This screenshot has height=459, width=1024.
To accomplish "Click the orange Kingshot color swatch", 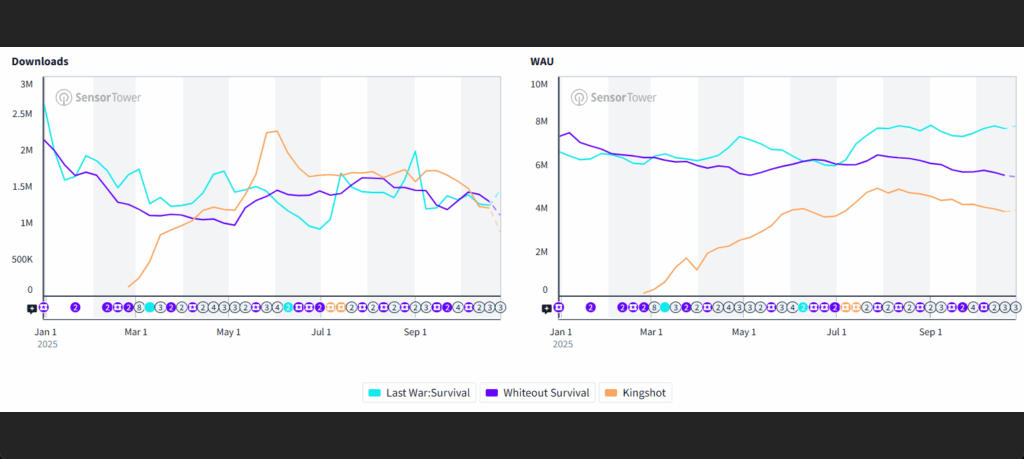I will click(x=611, y=393).
